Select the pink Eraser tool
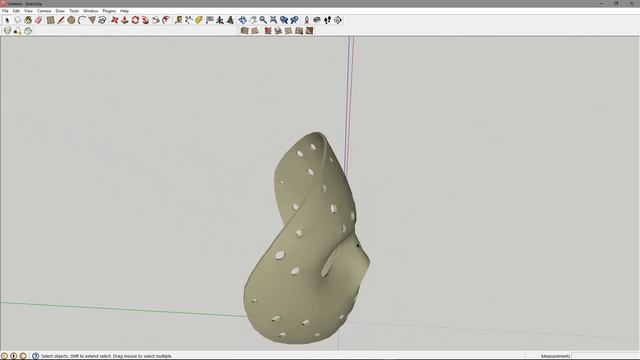The height and width of the screenshot is (360, 640). click(38, 20)
